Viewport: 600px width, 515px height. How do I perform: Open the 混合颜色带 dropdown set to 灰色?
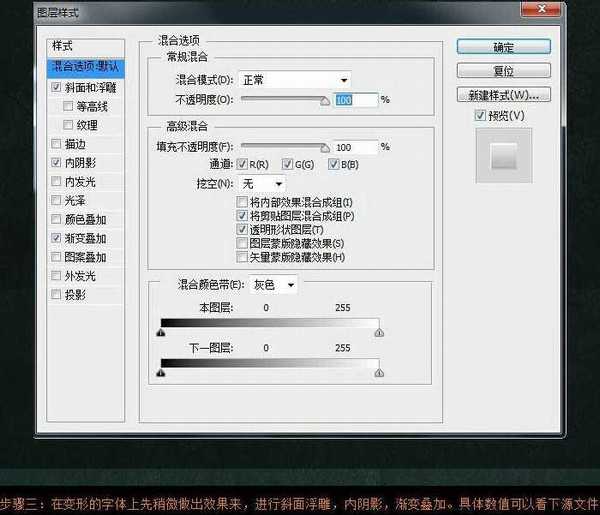(x=273, y=285)
